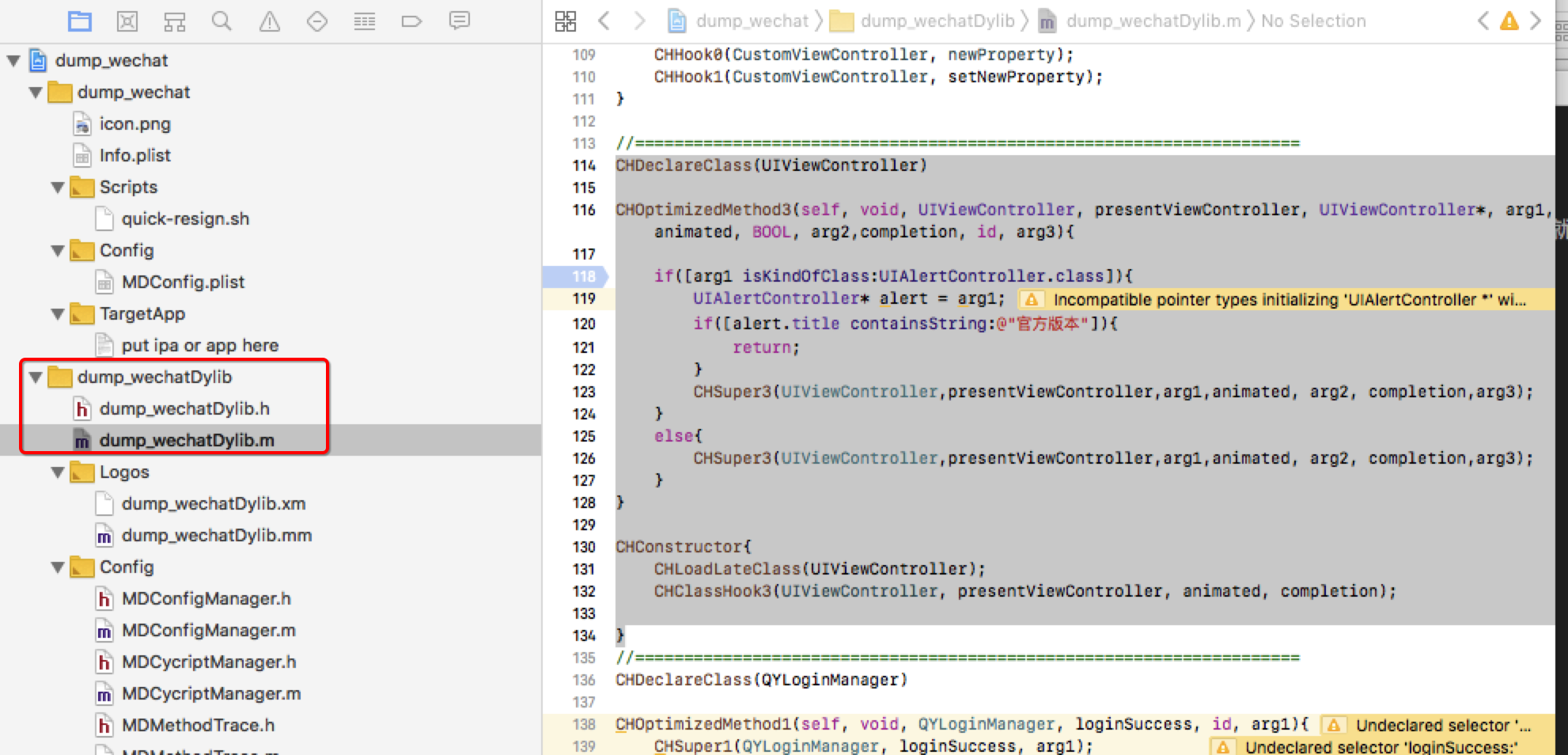This screenshot has height=755, width=1568.
Task: Click 'CHLoadLateClass(UIViewController);' line
Action: point(820,569)
